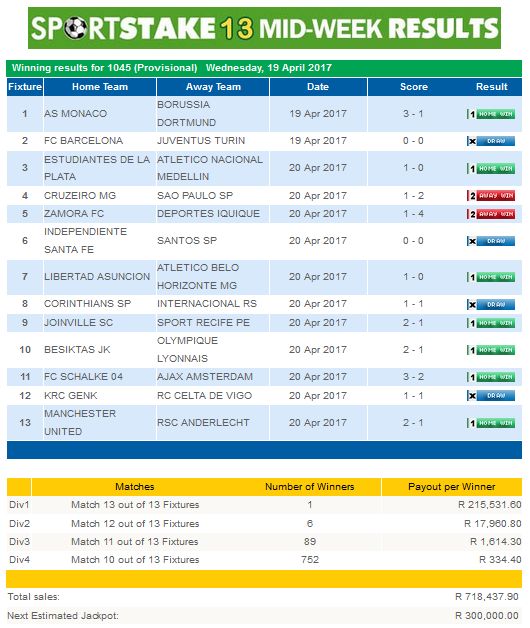This screenshot has height=628, width=530.
Task: Click the Score column header
Action: [414, 87]
